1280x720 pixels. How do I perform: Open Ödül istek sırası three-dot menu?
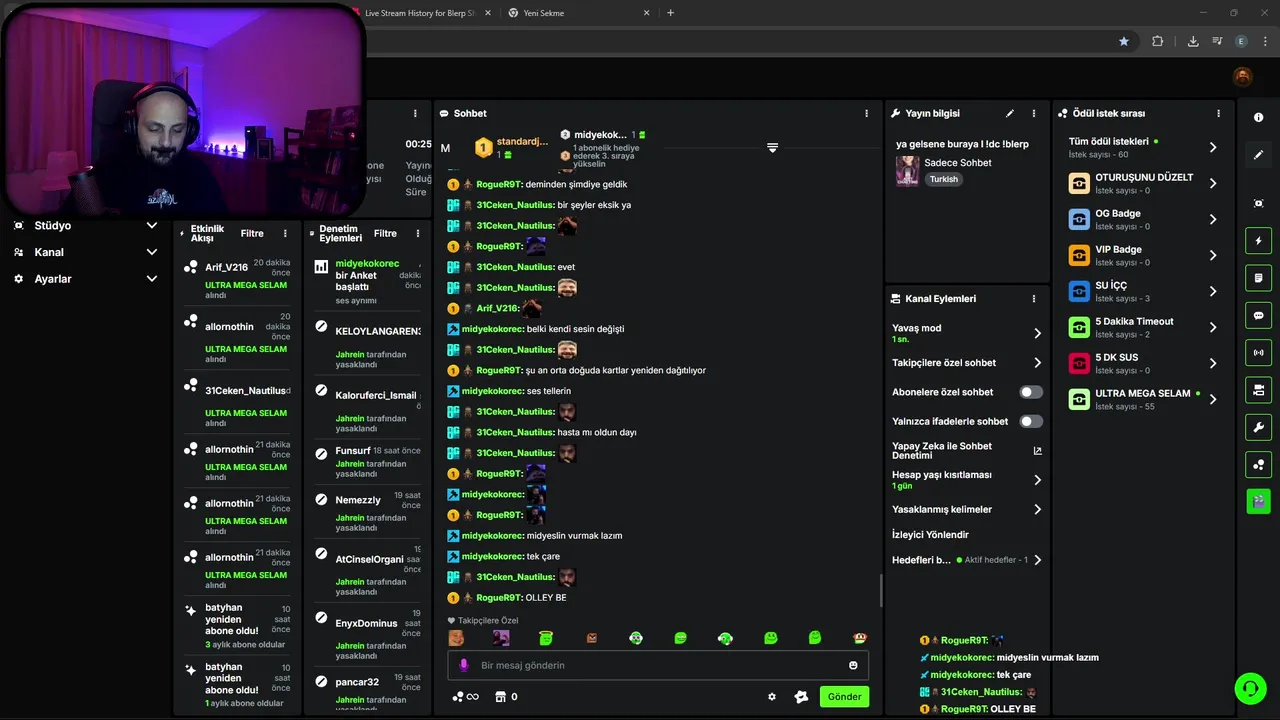(x=1219, y=114)
